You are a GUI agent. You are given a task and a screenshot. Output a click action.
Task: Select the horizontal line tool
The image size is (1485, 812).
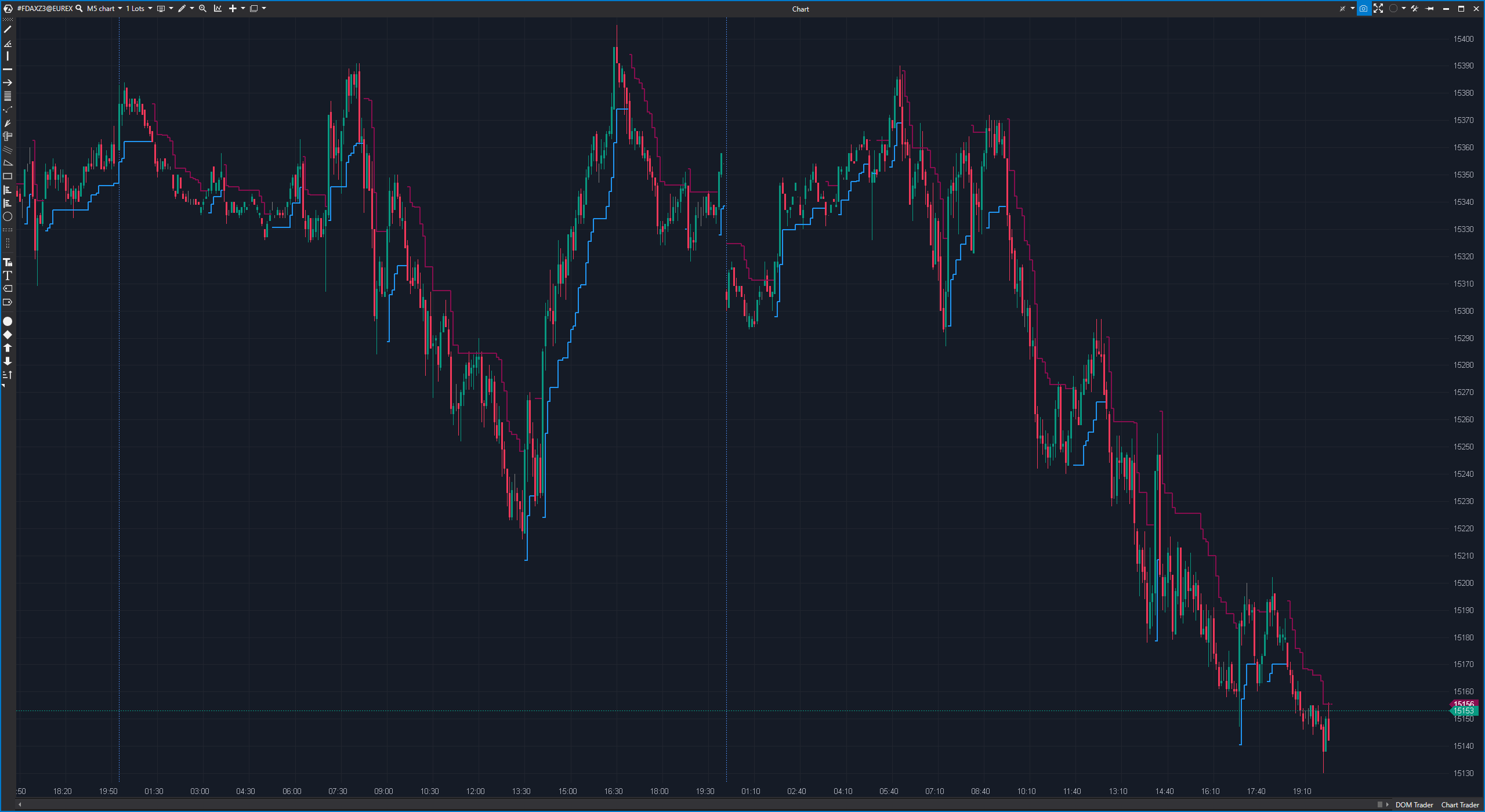tap(8, 69)
